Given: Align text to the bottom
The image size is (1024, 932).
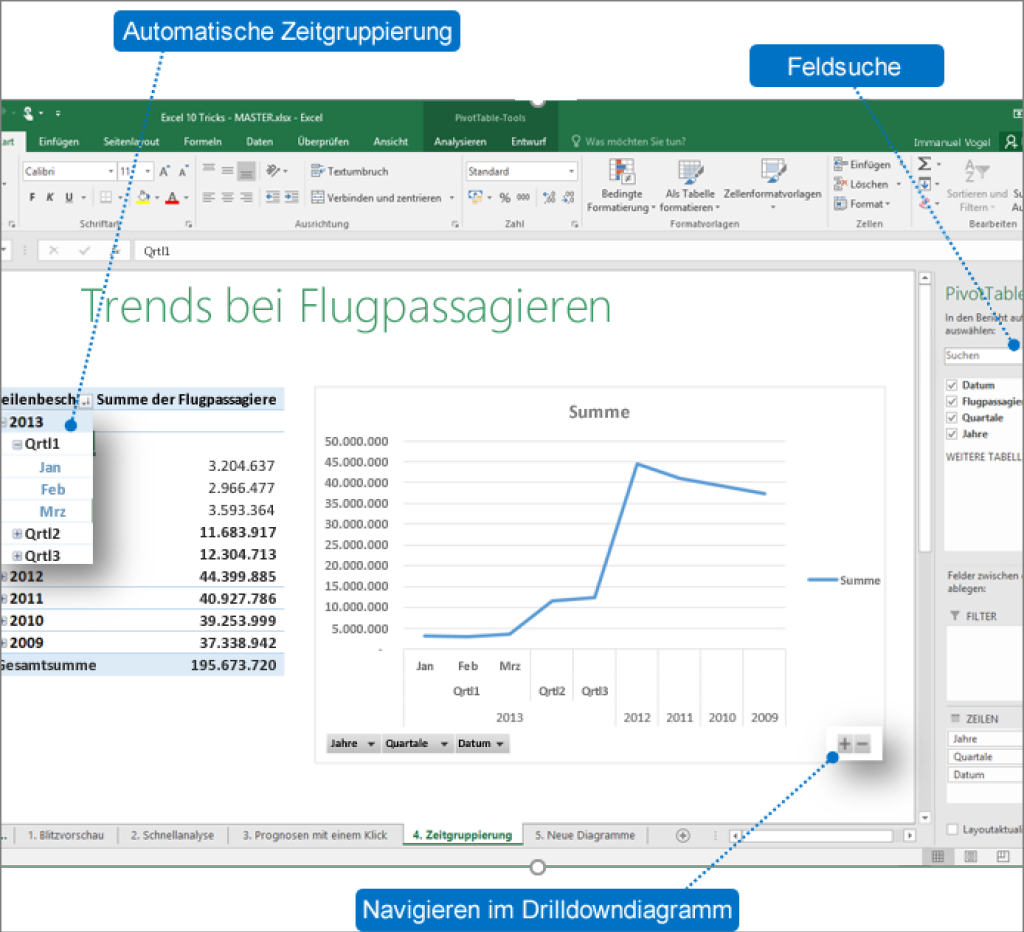Looking at the screenshot, I should (246, 171).
